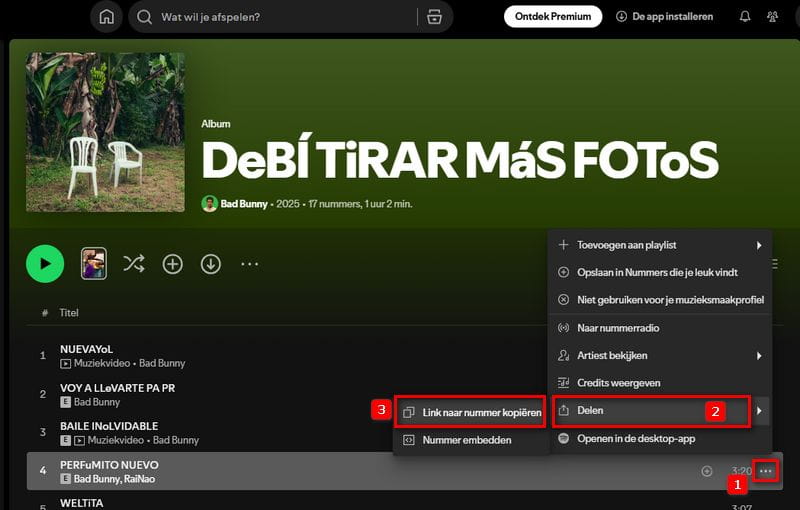Select track VOY A LLeVARTE PA PR
The image size is (800, 510).
click(x=117, y=388)
